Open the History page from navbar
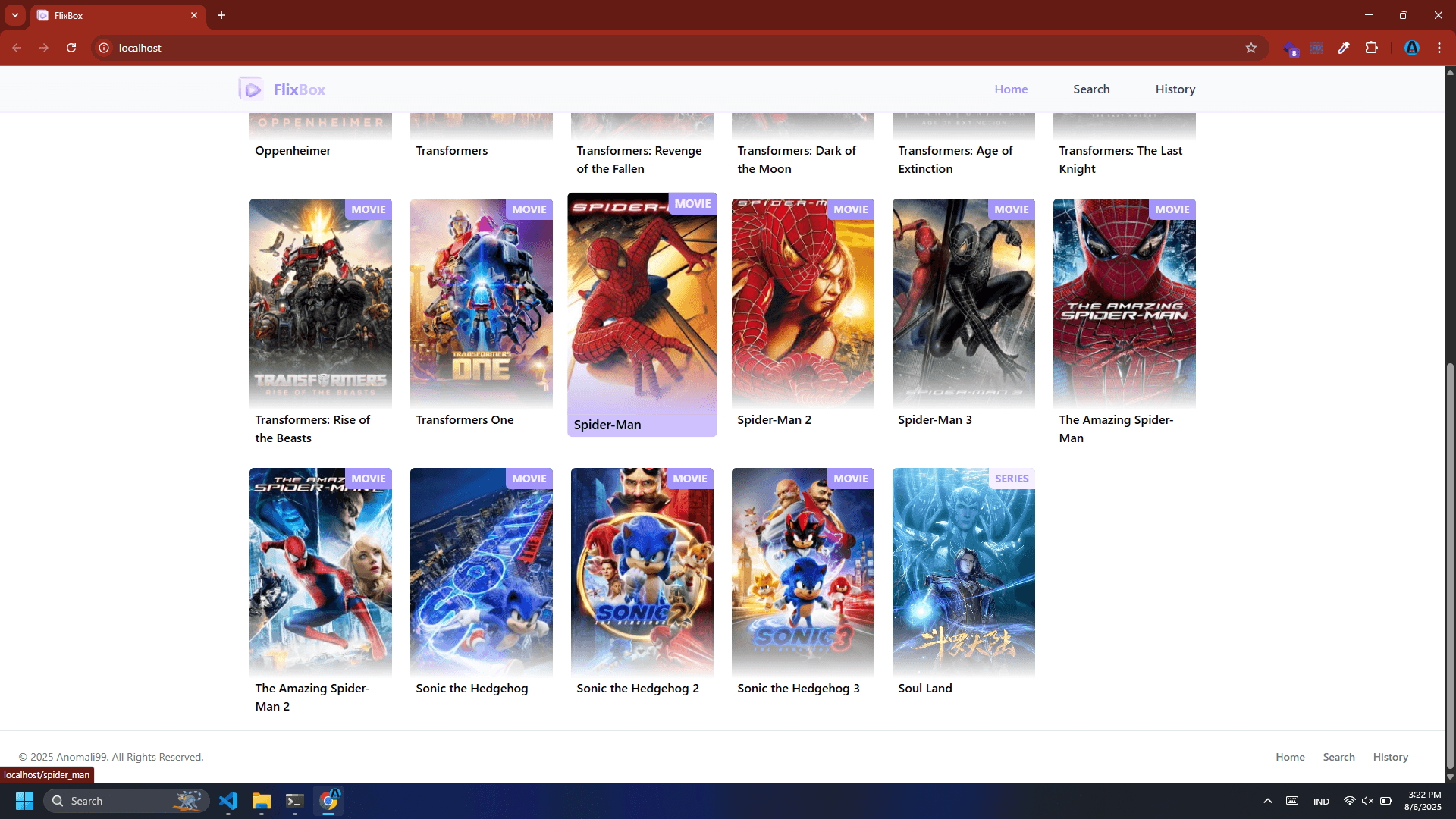This screenshot has height=819, width=1456. pos(1175,89)
